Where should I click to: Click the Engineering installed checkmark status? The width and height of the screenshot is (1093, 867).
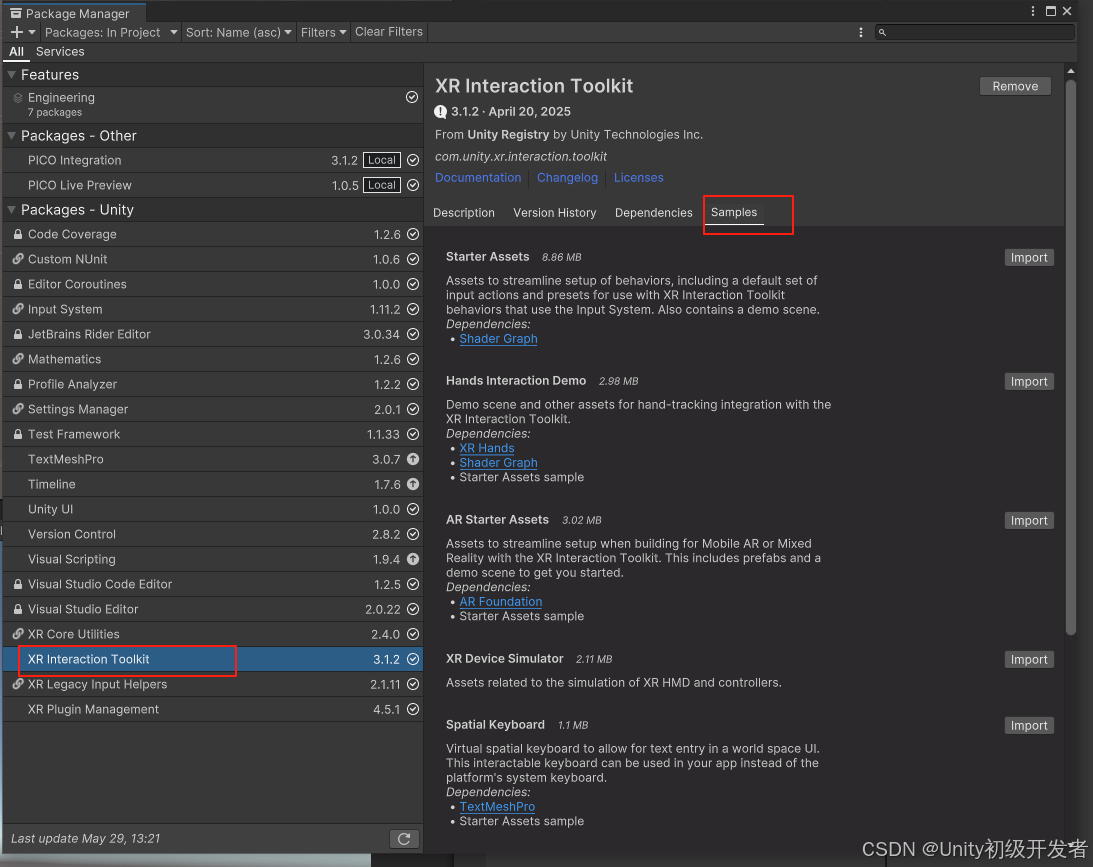click(x=412, y=98)
